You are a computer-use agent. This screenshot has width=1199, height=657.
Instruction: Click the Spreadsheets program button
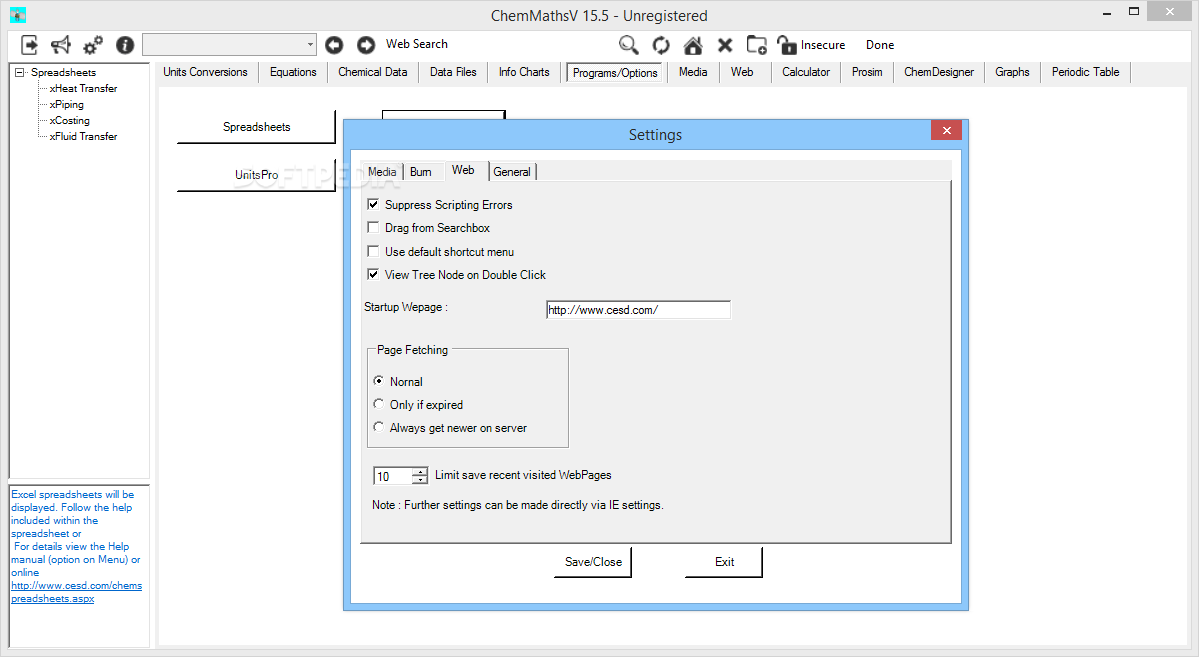pos(256,127)
